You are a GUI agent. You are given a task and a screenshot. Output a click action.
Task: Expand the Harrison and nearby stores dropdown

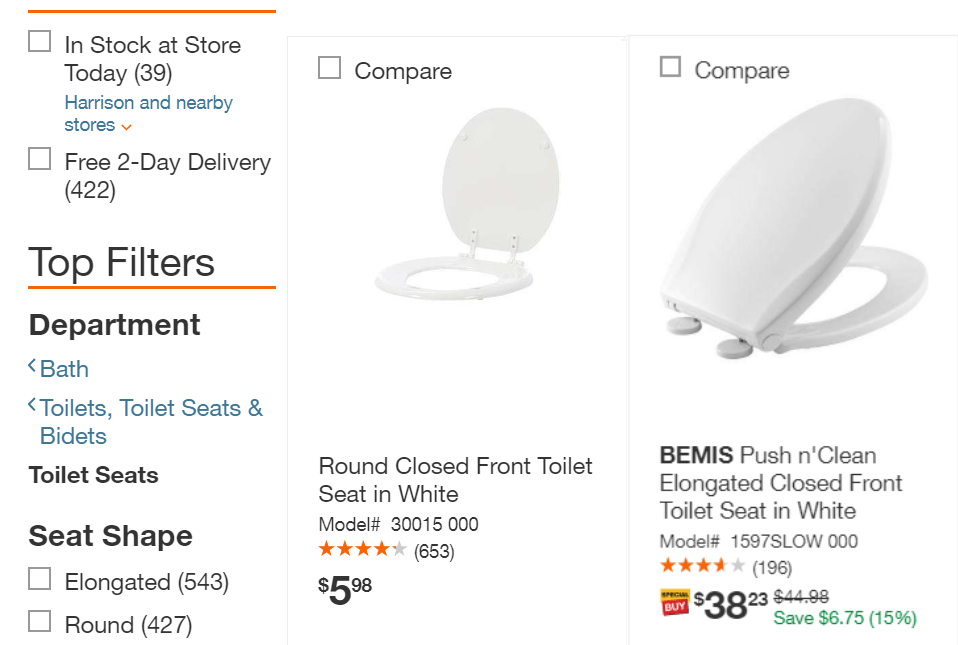click(126, 126)
